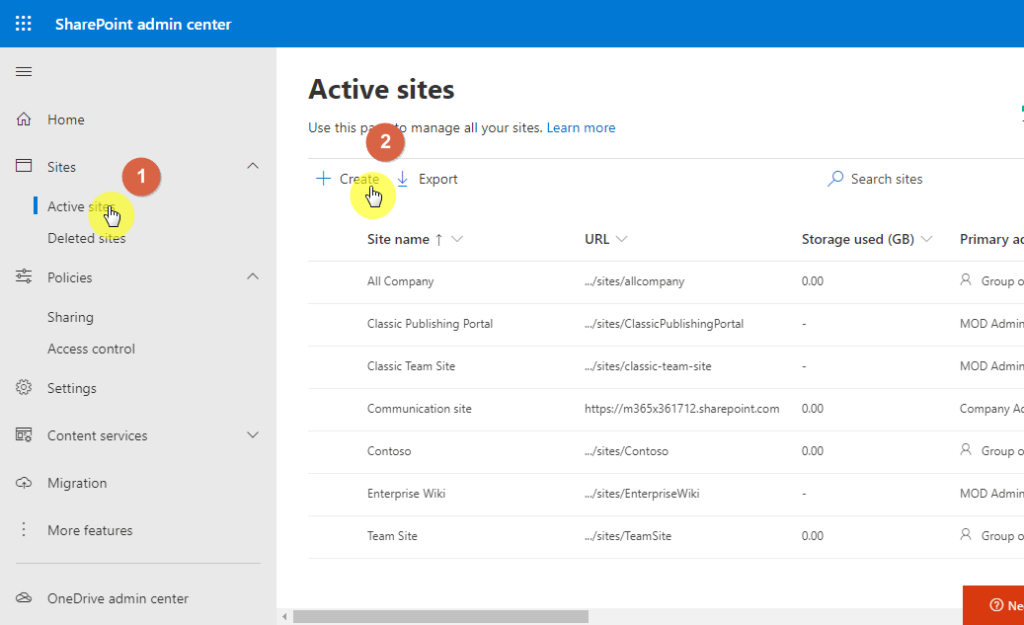Click the plus icon beside Create
The width and height of the screenshot is (1024, 625).
[323, 178]
